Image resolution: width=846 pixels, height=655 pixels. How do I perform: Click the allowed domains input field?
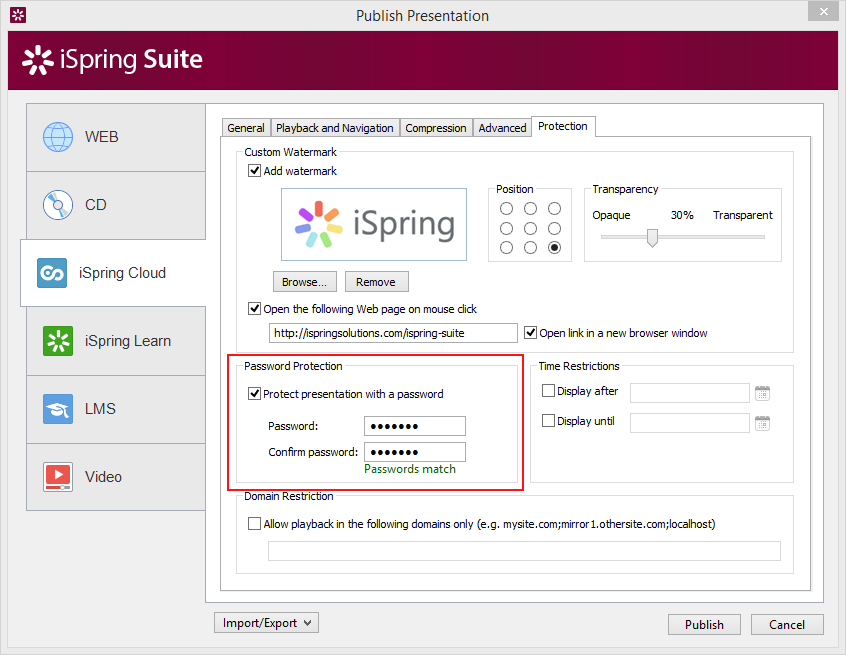[x=524, y=551]
